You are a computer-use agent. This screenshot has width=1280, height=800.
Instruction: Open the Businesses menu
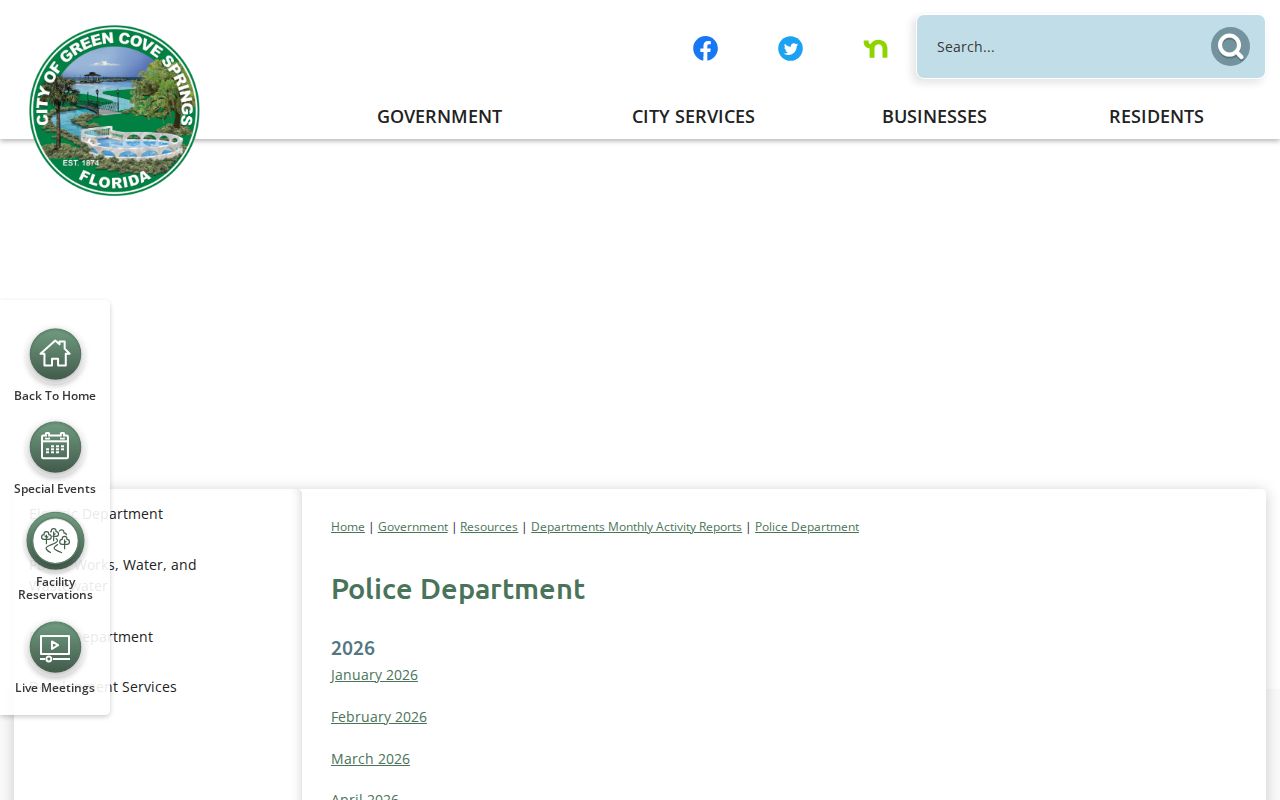tap(934, 116)
